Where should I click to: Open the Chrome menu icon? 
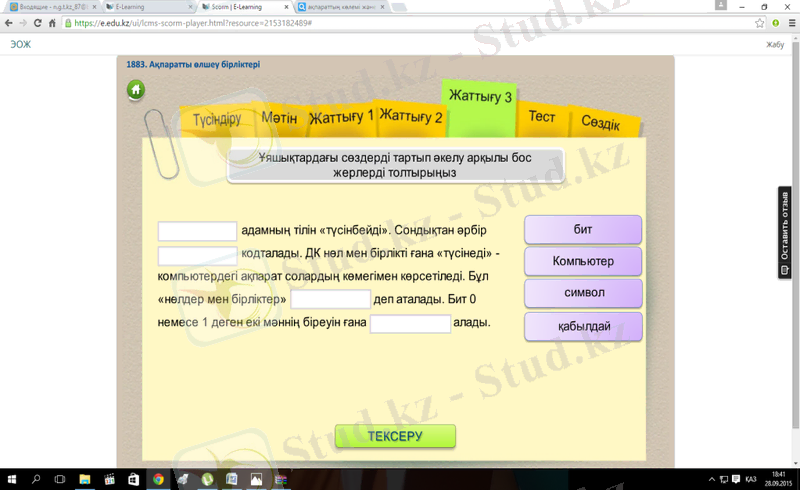(x=790, y=23)
